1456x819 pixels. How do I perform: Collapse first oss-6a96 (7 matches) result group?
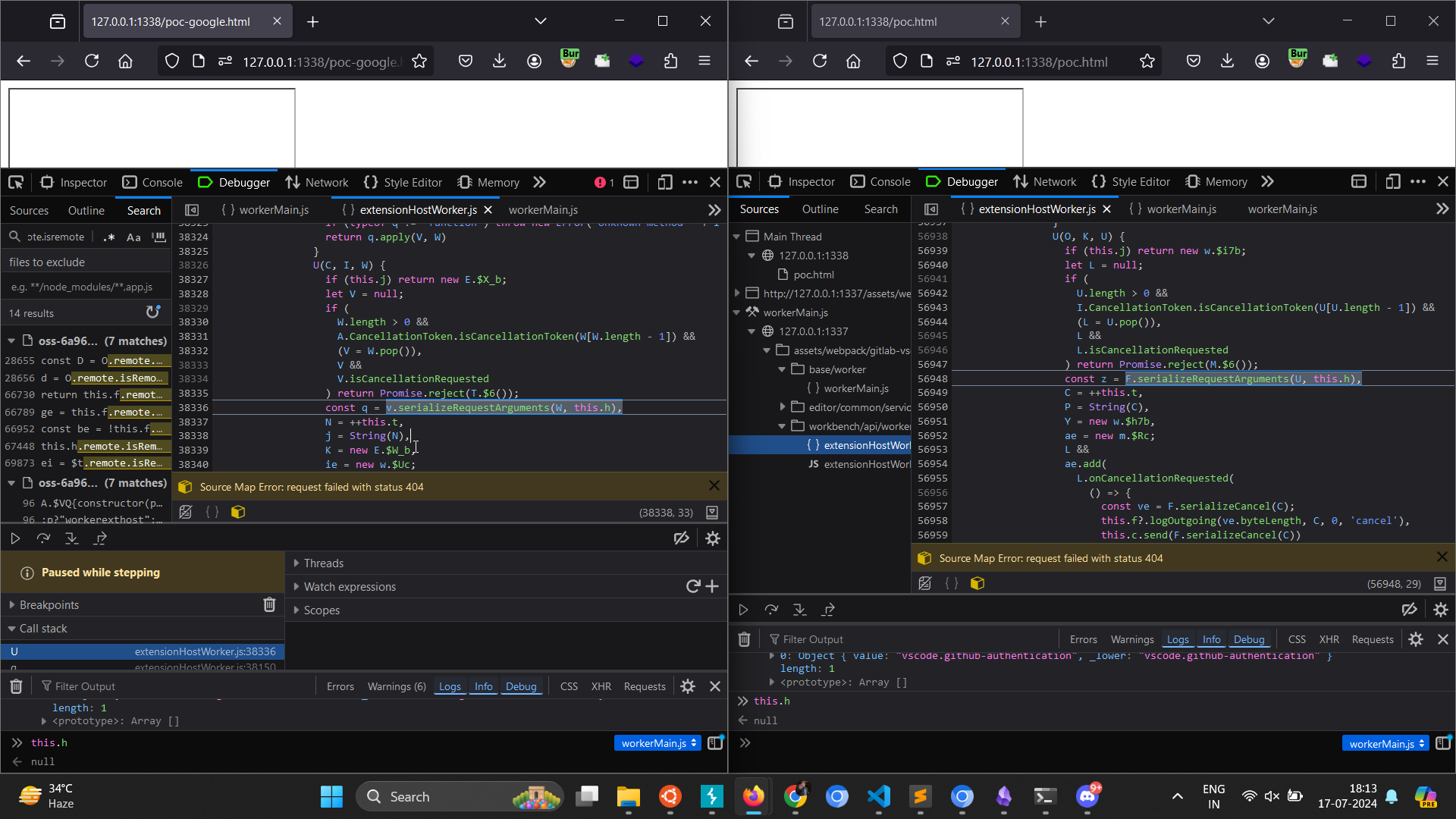pyautogui.click(x=11, y=340)
